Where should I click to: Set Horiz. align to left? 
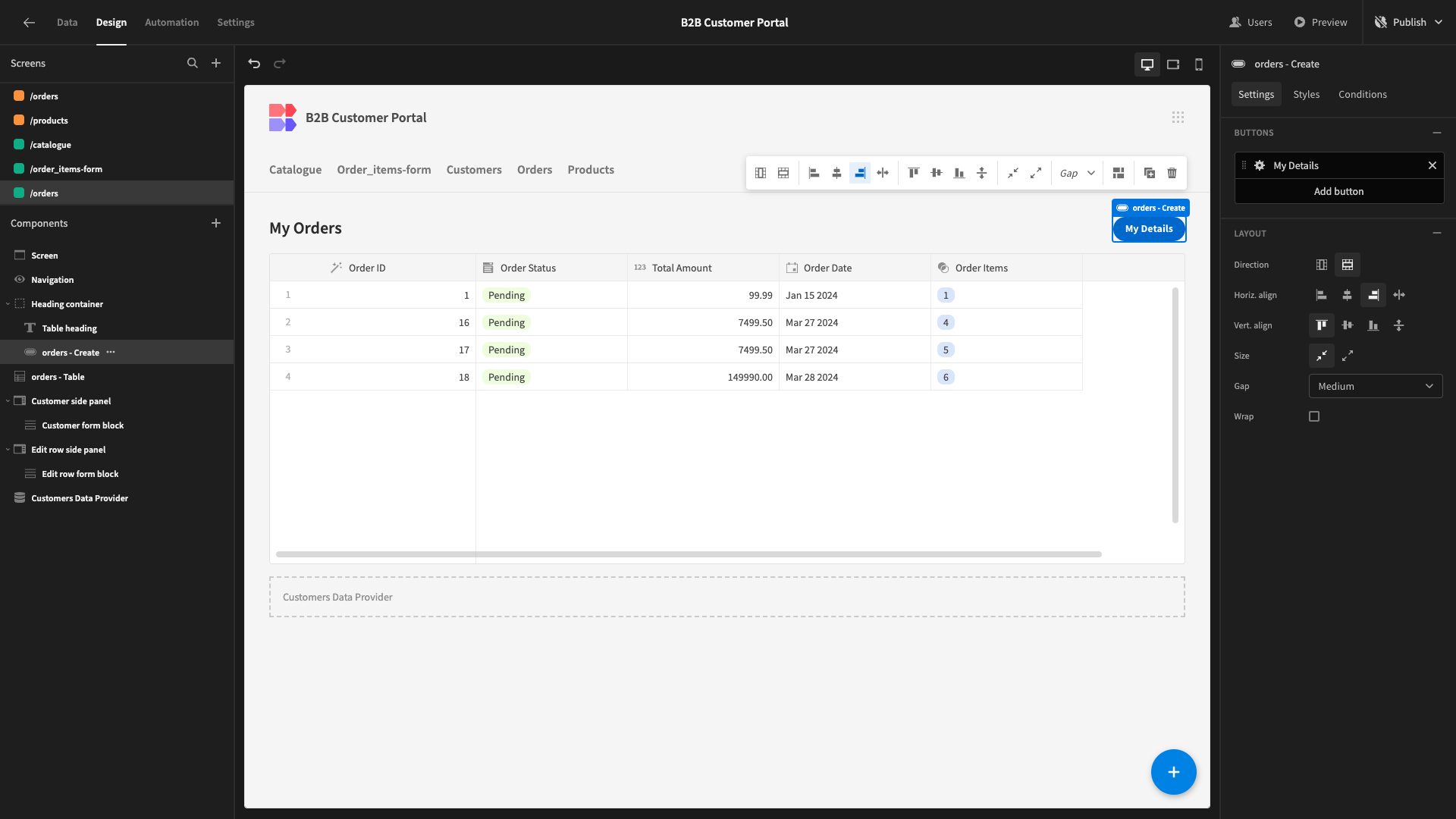[x=1322, y=295]
